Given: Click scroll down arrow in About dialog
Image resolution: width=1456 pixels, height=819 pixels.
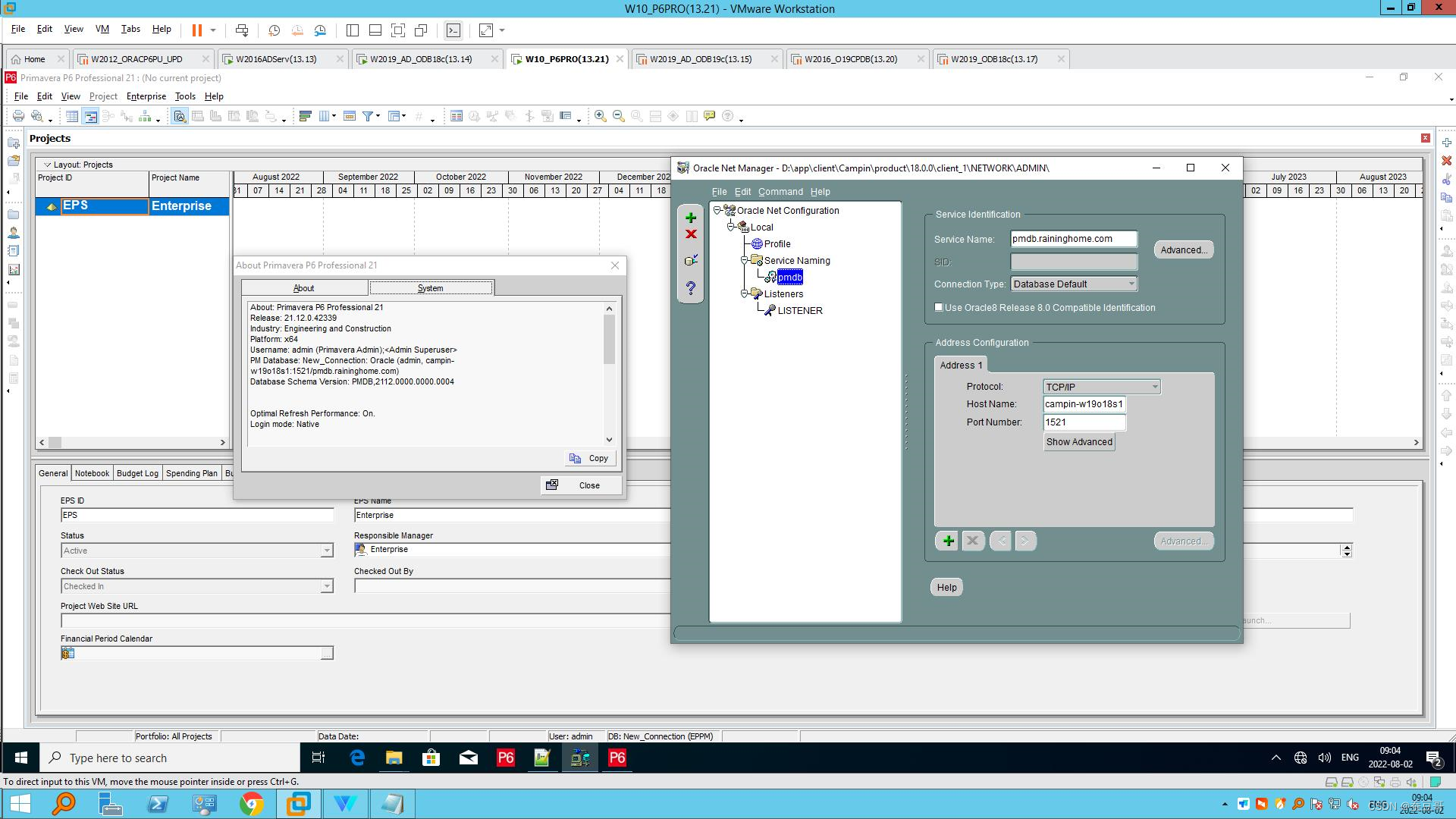Looking at the screenshot, I should click(609, 440).
